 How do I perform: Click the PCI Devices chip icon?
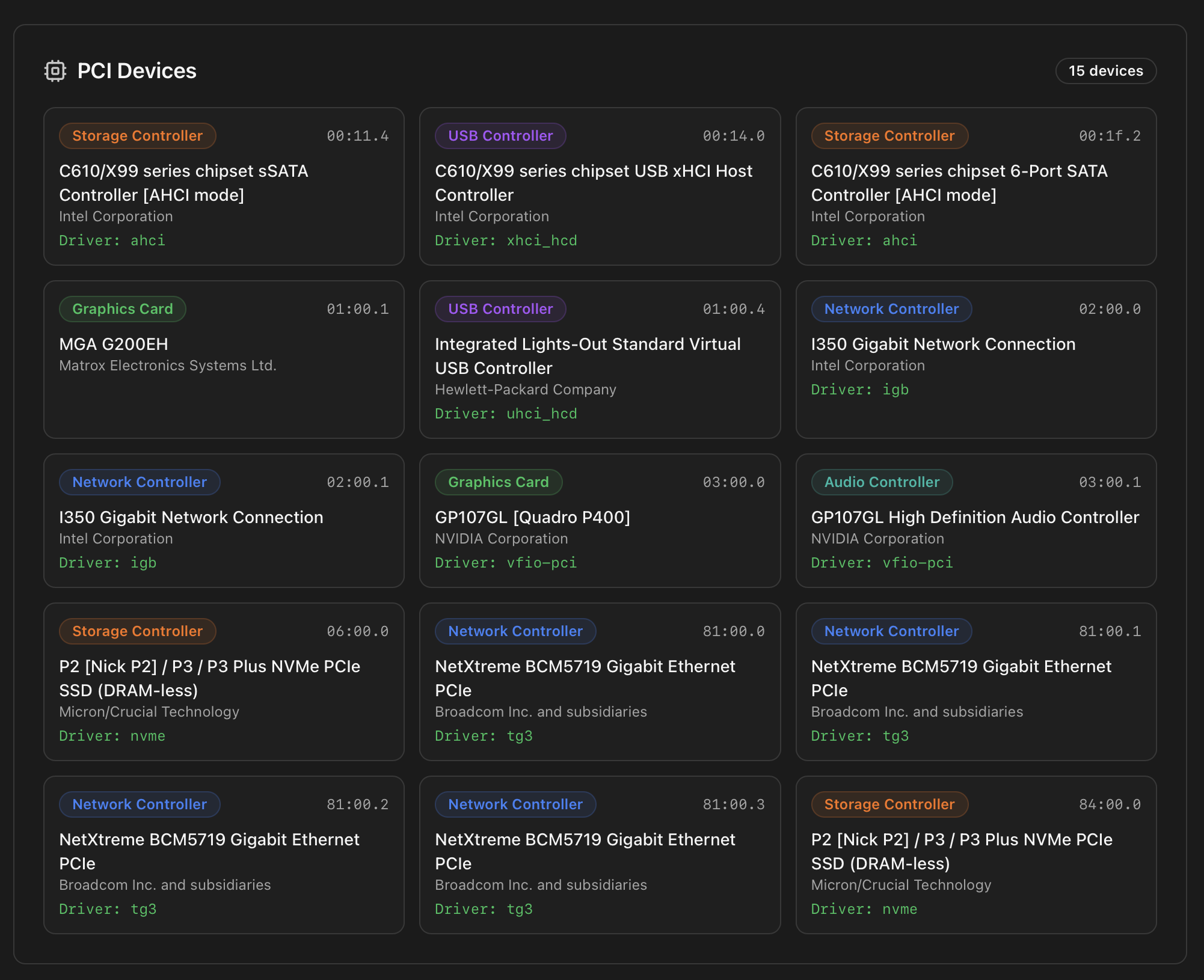coord(55,71)
